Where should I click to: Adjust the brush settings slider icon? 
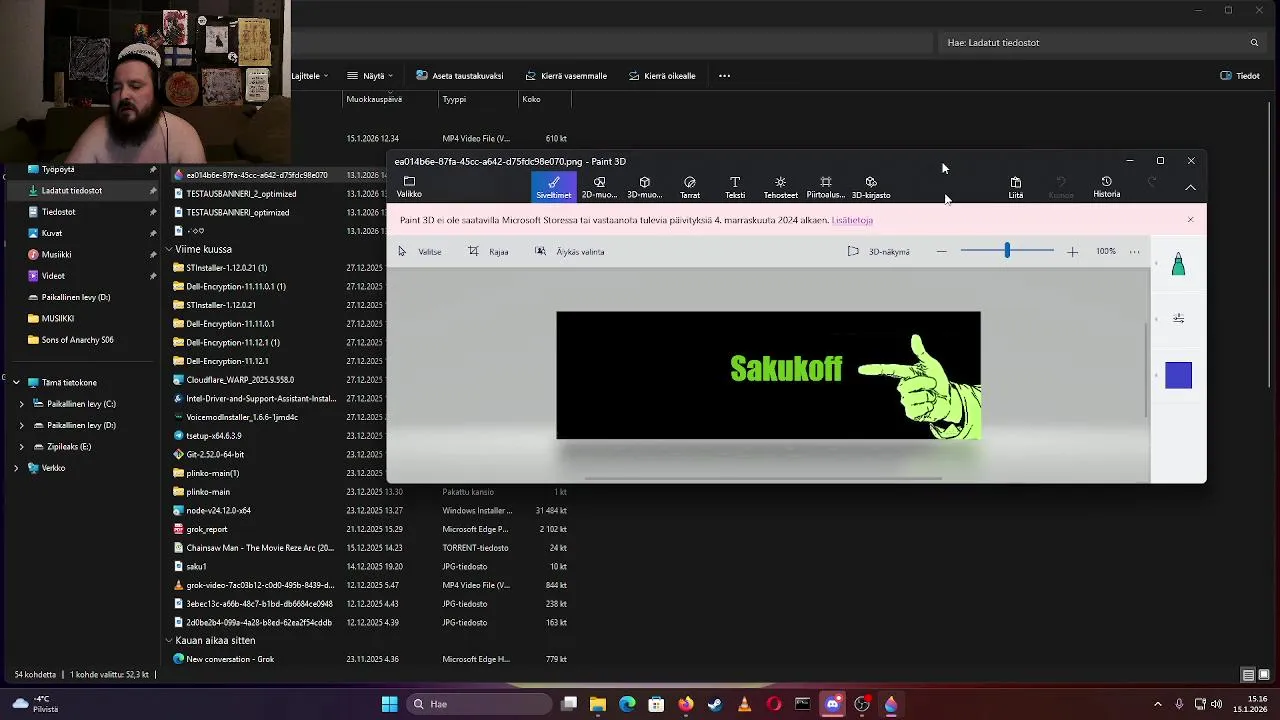pyautogui.click(x=1178, y=318)
